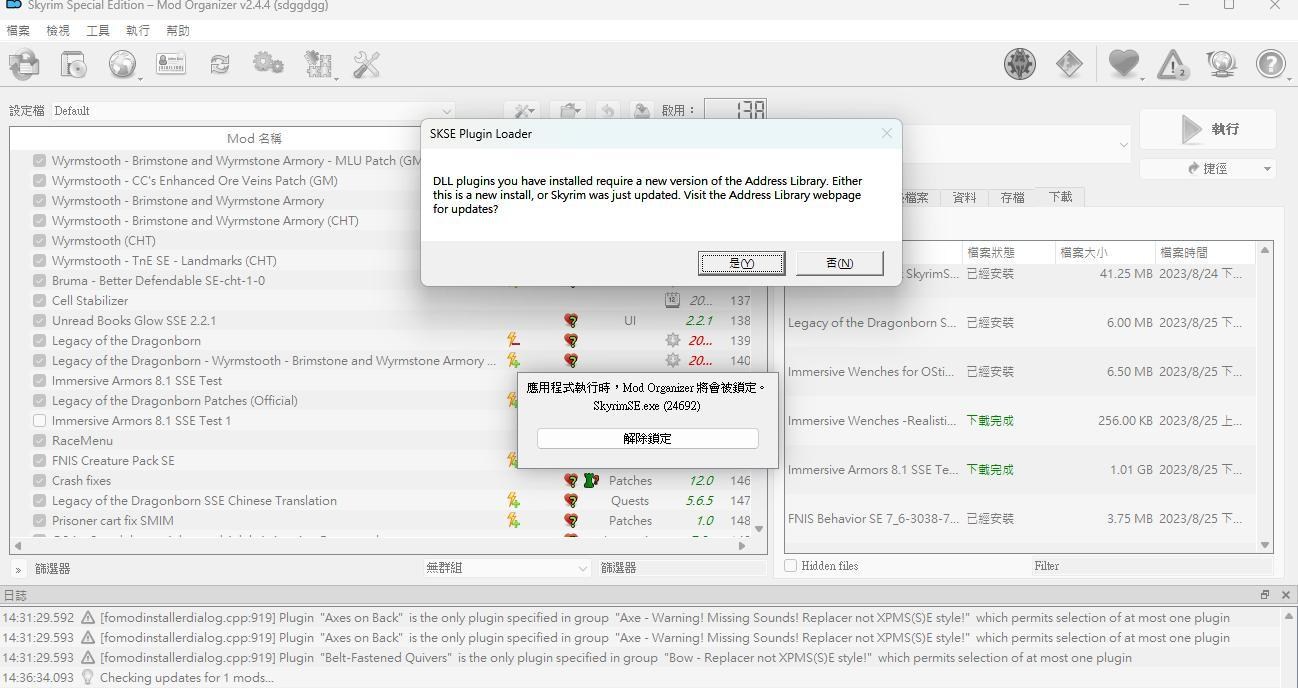Click the lightbulb icon on Checking updates log line
The width and height of the screenshot is (1298, 688).
(88, 678)
